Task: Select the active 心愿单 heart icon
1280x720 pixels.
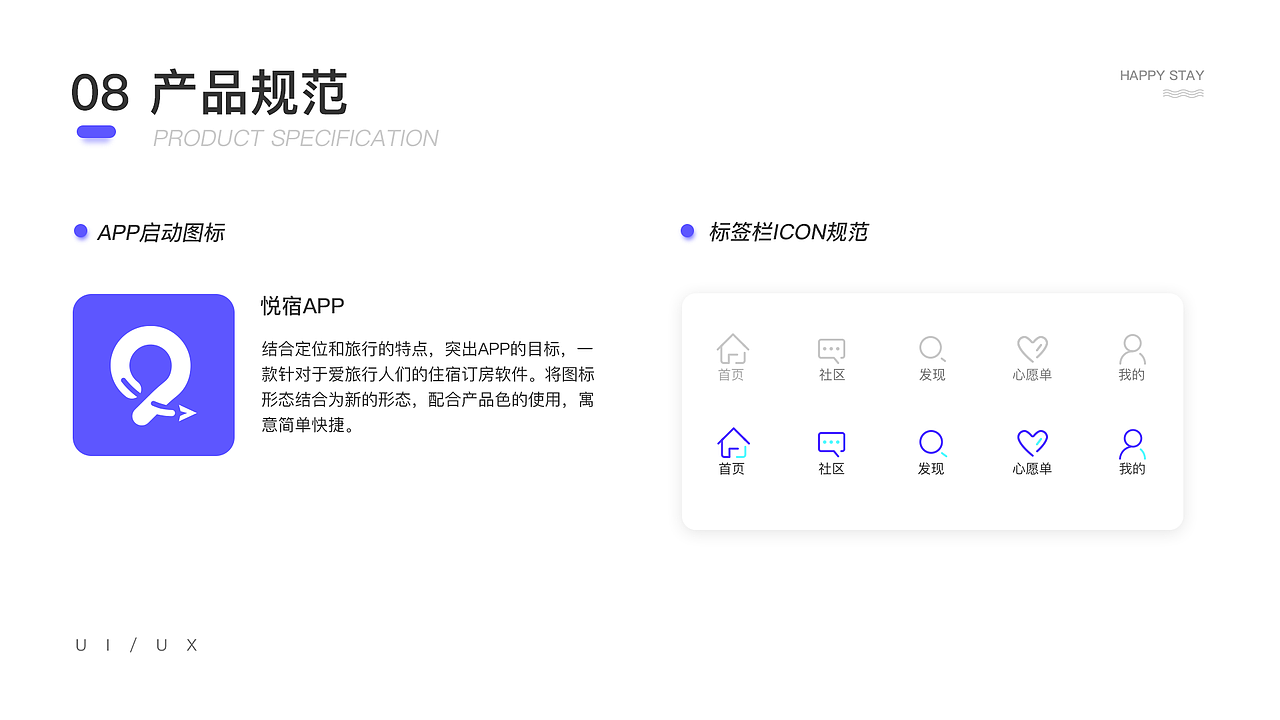Action: pos(1031,443)
